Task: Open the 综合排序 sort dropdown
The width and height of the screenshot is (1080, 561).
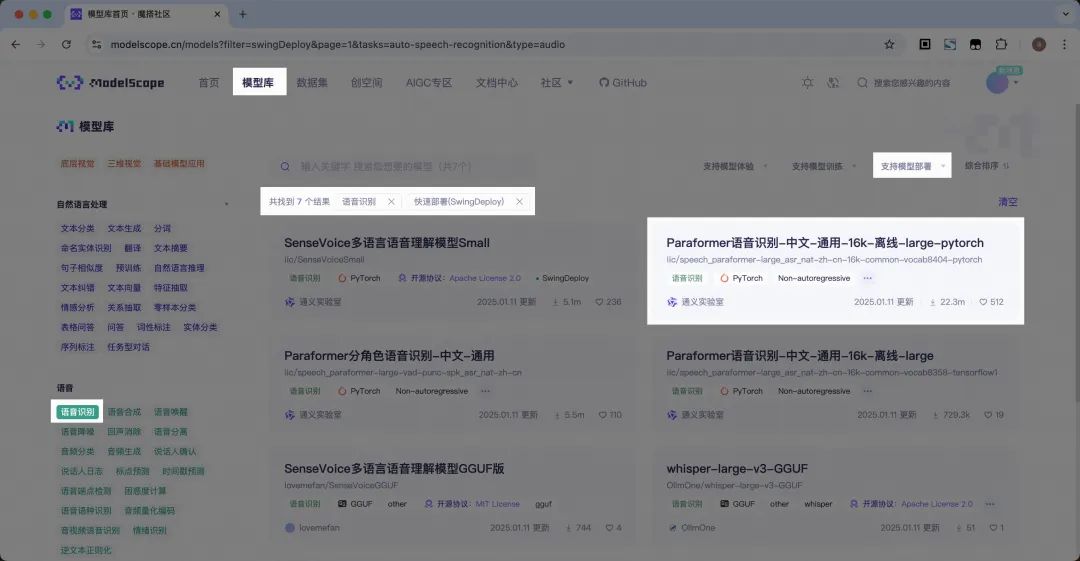Action: pyautogui.click(x=987, y=166)
